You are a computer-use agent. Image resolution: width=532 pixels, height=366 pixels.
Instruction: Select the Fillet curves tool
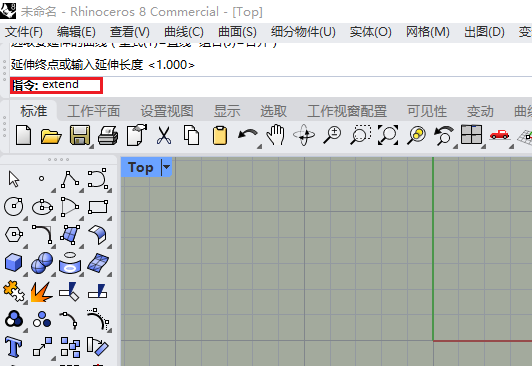[42, 234]
